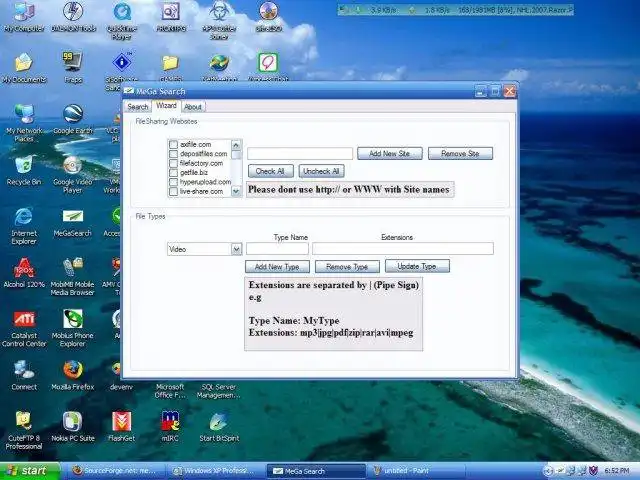Launch SQL Server Management desktop icon

coord(219,391)
